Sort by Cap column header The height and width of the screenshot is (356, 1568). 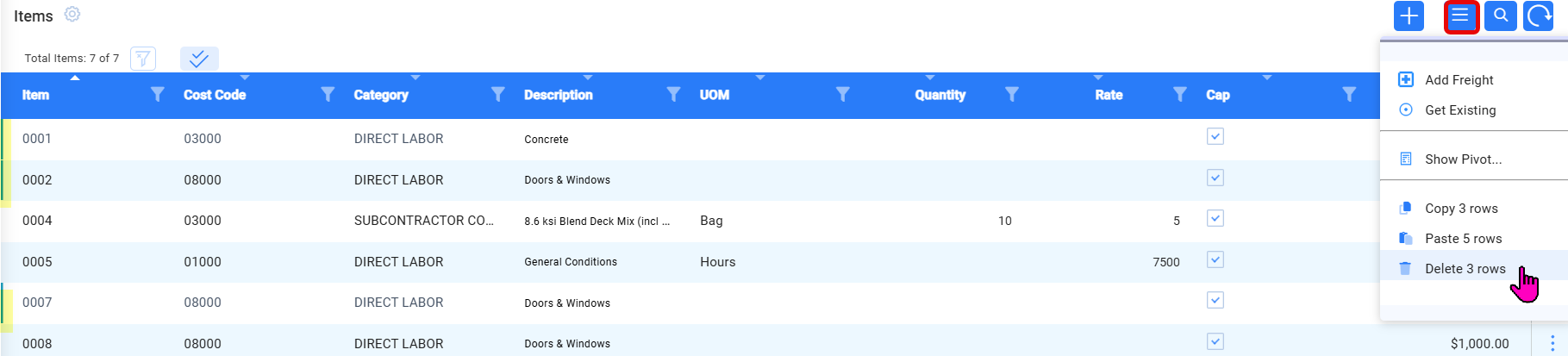[1218, 95]
